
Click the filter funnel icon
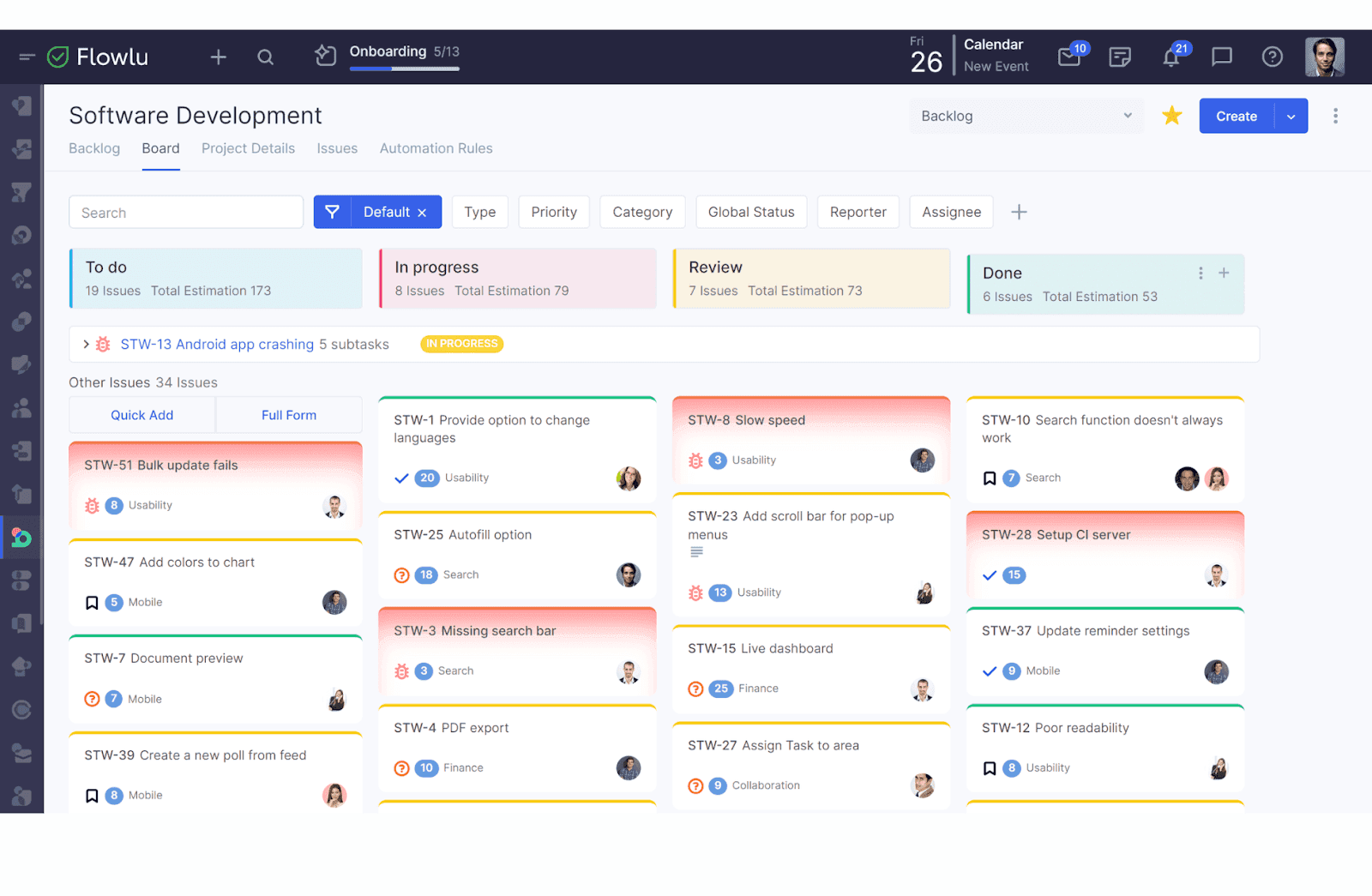[333, 212]
